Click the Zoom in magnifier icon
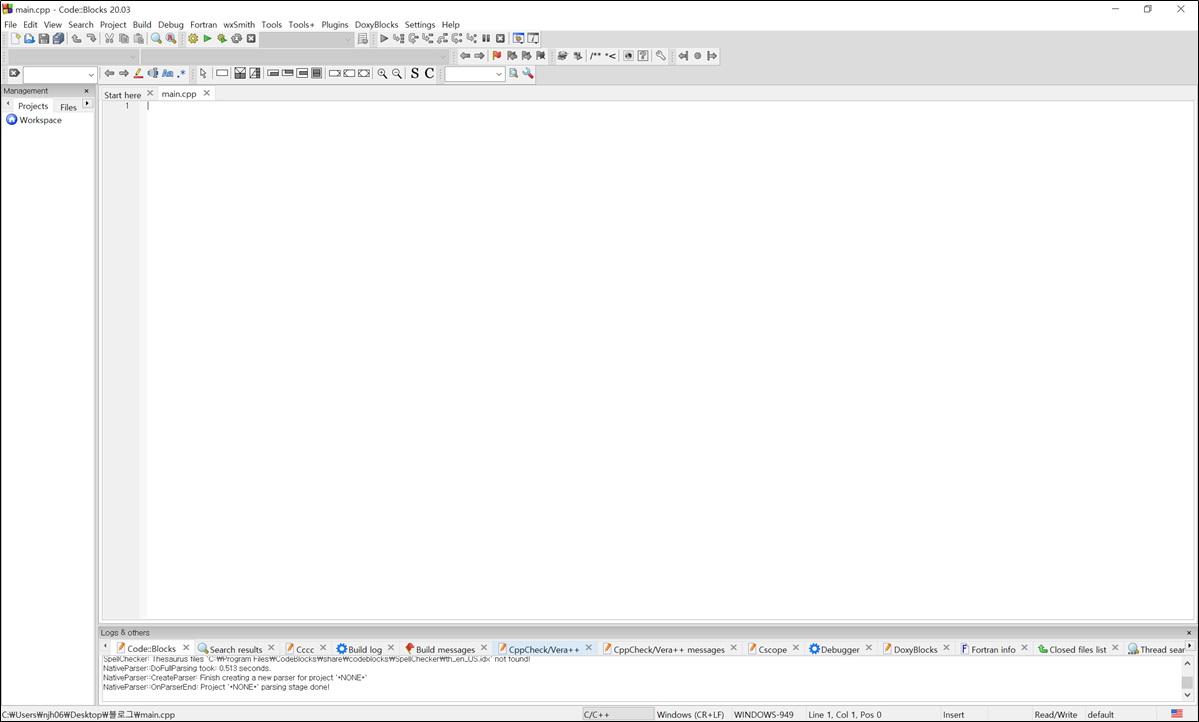1199x722 pixels. tap(382, 73)
